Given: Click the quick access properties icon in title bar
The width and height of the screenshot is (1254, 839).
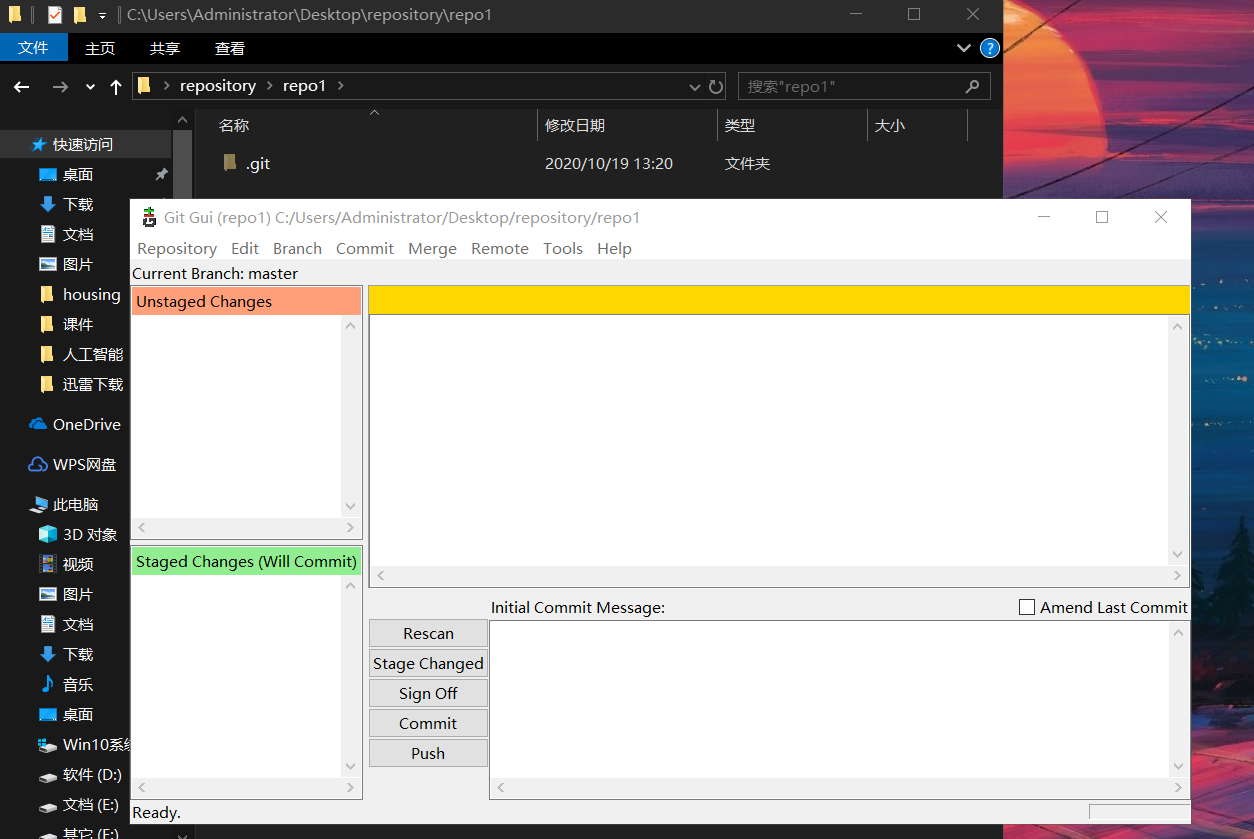Looking at the screenshot, I should pos(55,15).
